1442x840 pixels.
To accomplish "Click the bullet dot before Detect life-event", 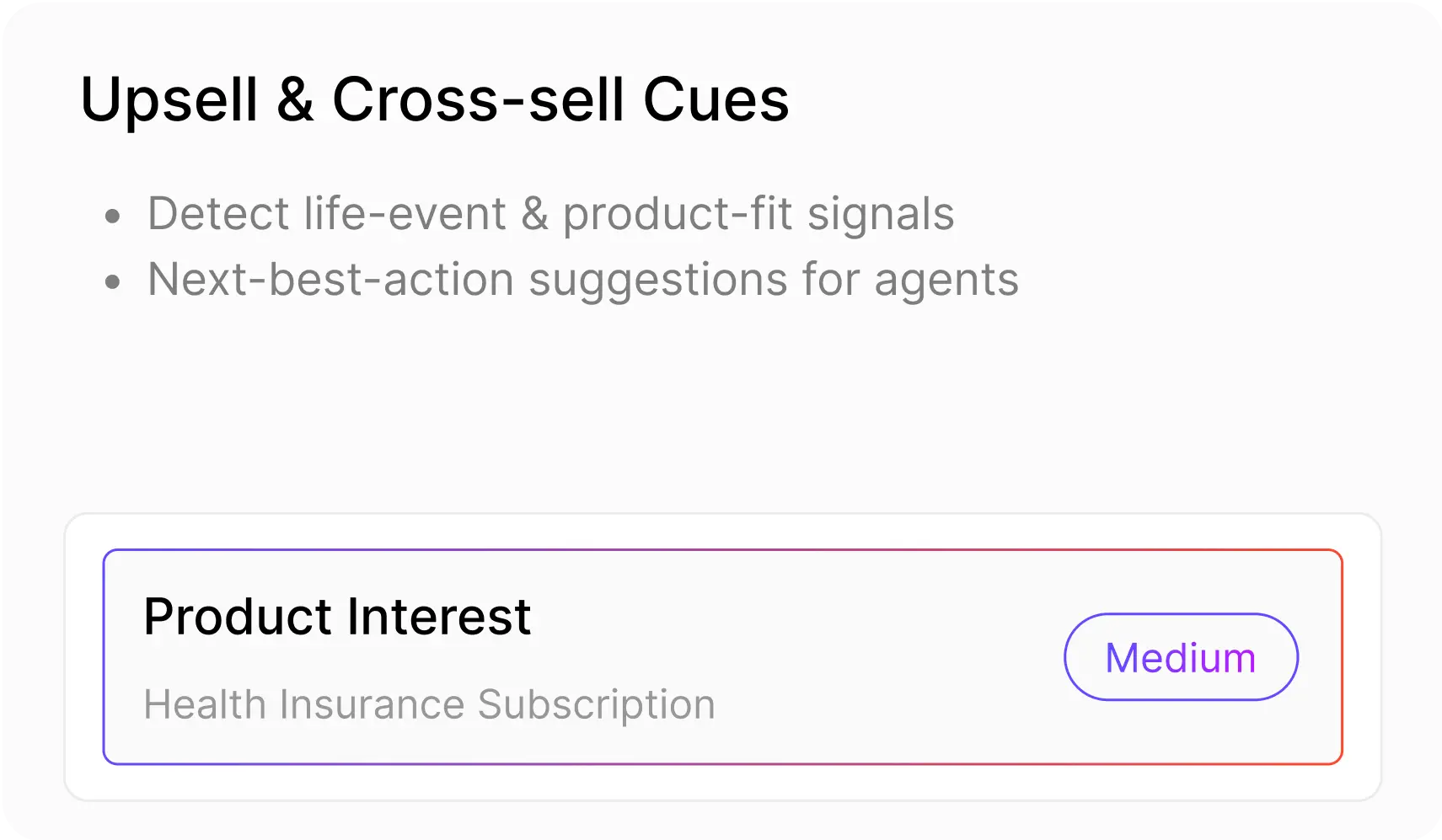I will [113, 217].
